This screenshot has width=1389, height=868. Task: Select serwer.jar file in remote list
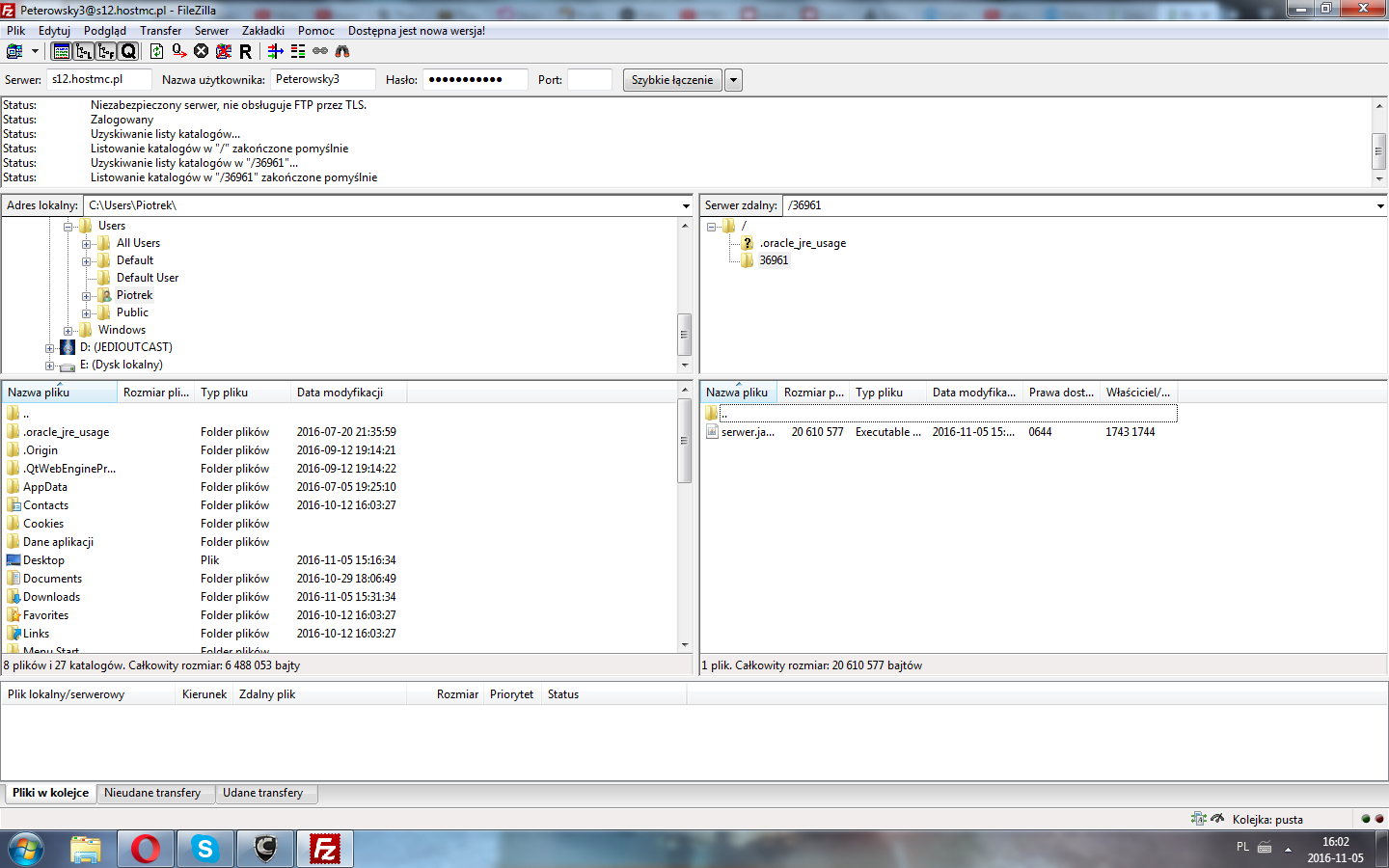click(747, 432)
